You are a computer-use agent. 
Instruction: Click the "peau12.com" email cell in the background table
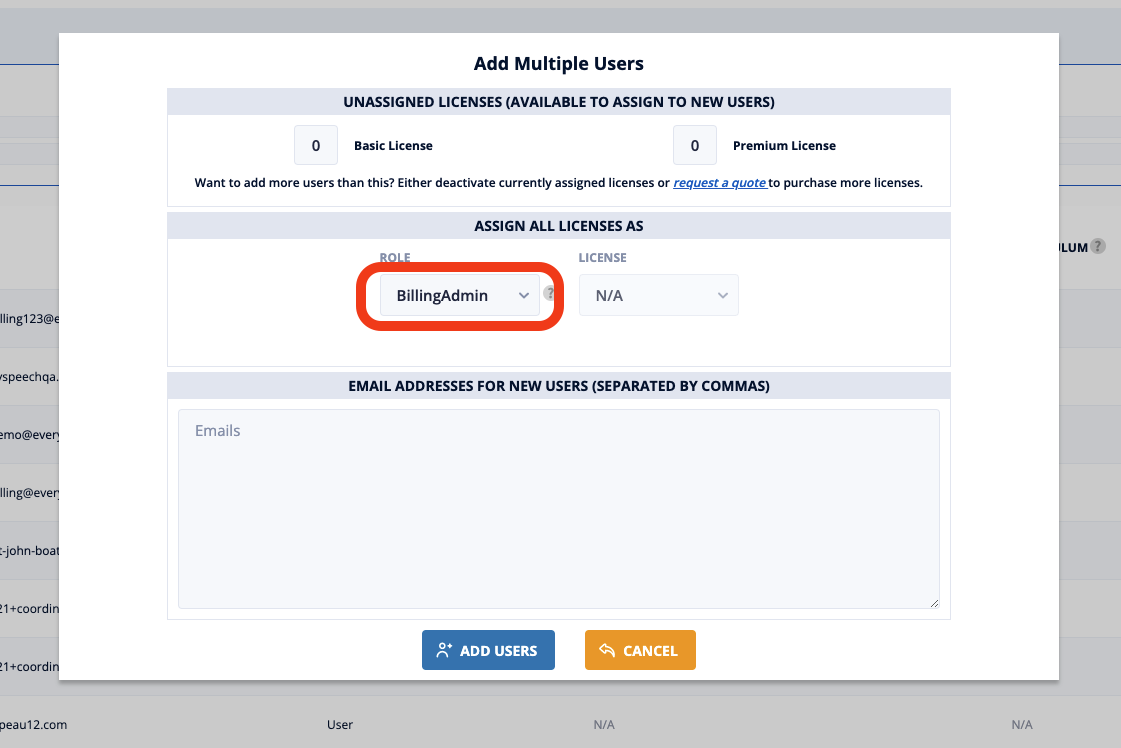(34, 724)
